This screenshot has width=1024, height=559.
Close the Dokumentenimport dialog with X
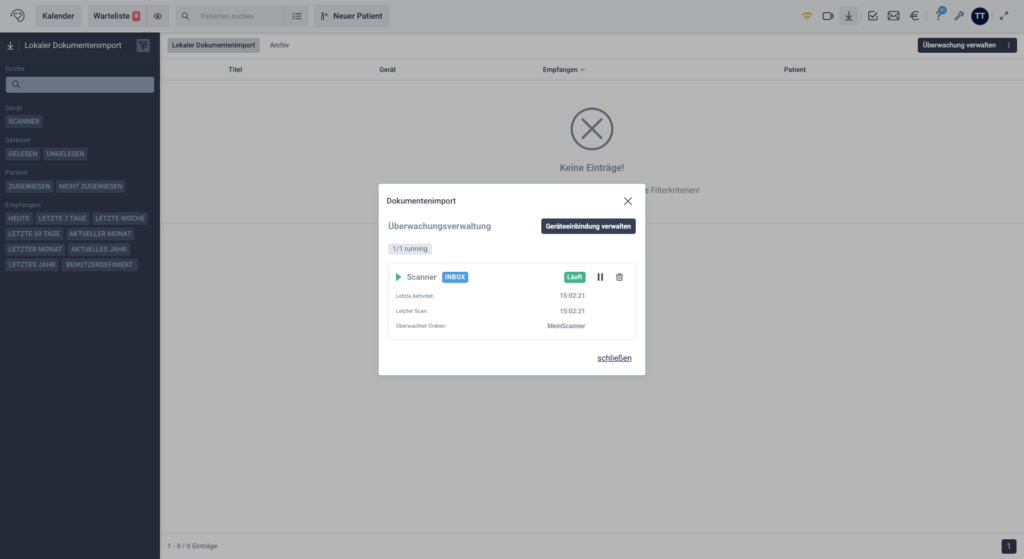point(628,201)
